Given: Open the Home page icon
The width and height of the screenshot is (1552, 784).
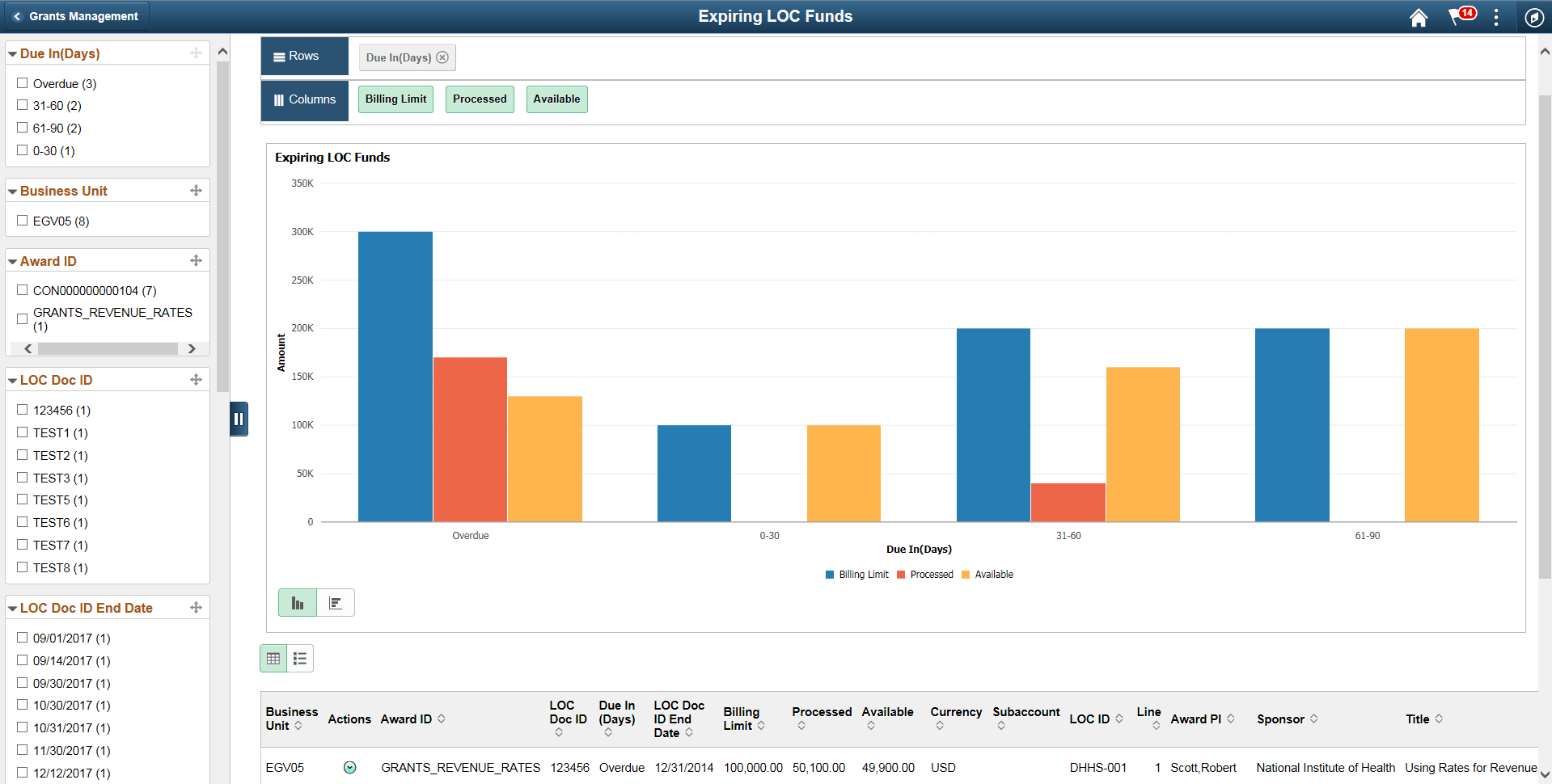Looking at the screenshot, I should coord(1419,17).
